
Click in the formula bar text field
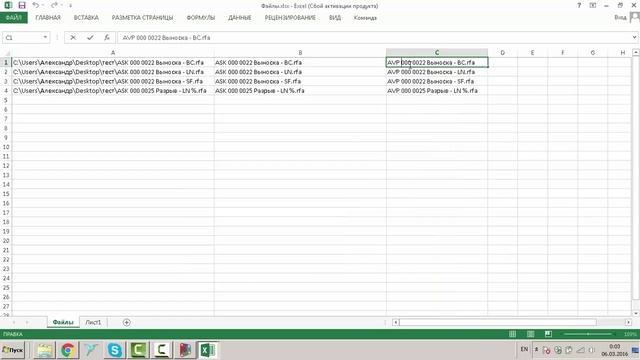tap(373, 38)
